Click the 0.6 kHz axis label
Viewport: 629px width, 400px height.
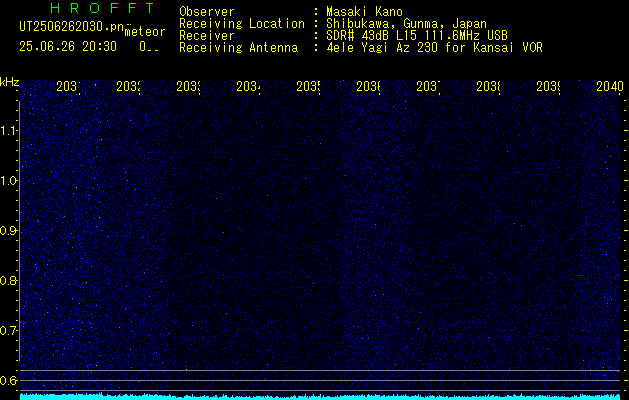coord(9,380)
